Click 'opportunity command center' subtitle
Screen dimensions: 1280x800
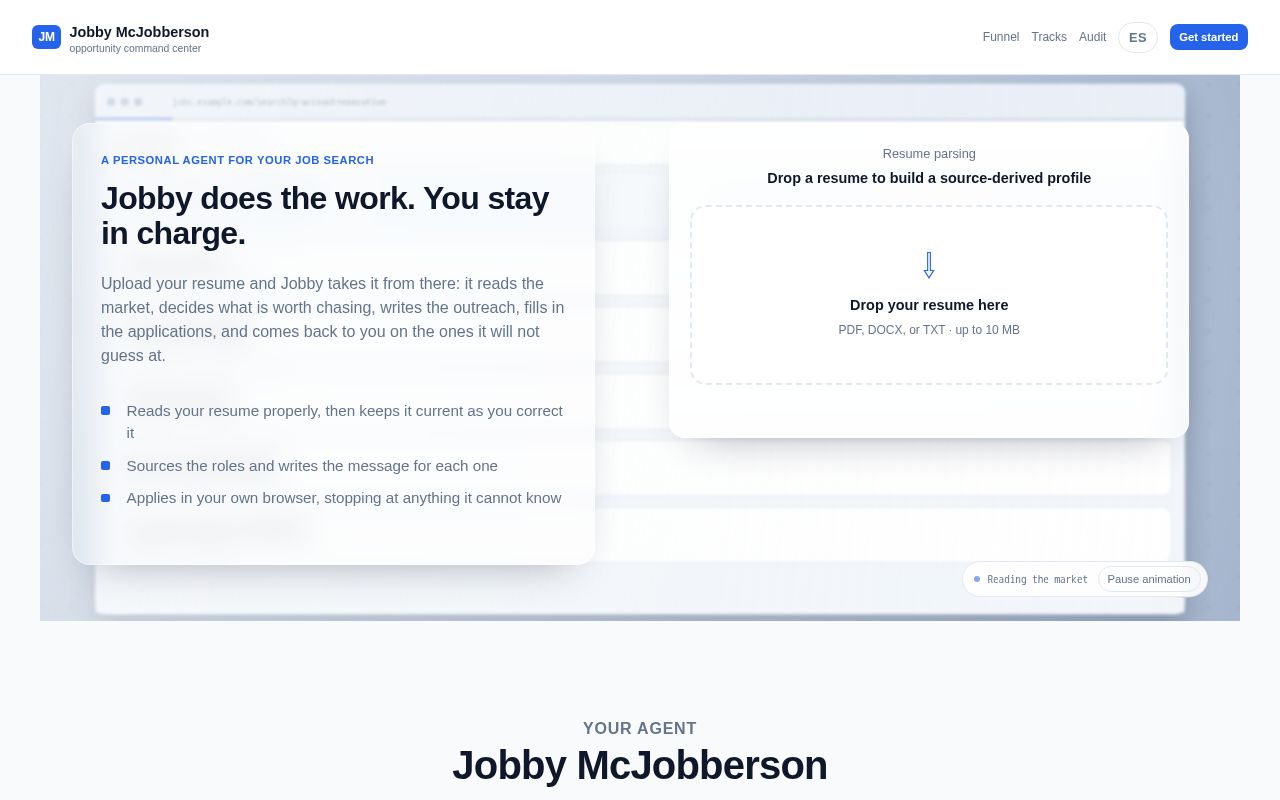(x=135, y=48)
